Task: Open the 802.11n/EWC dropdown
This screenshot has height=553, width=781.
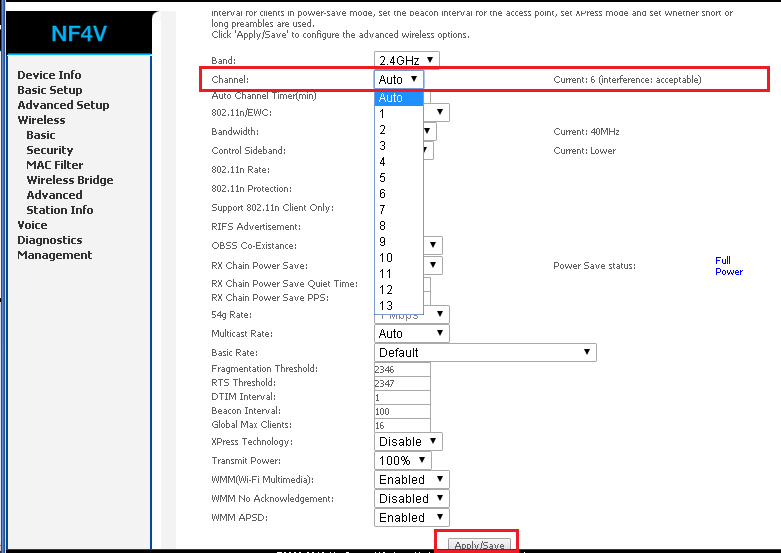Action: [x=437, y=112]
